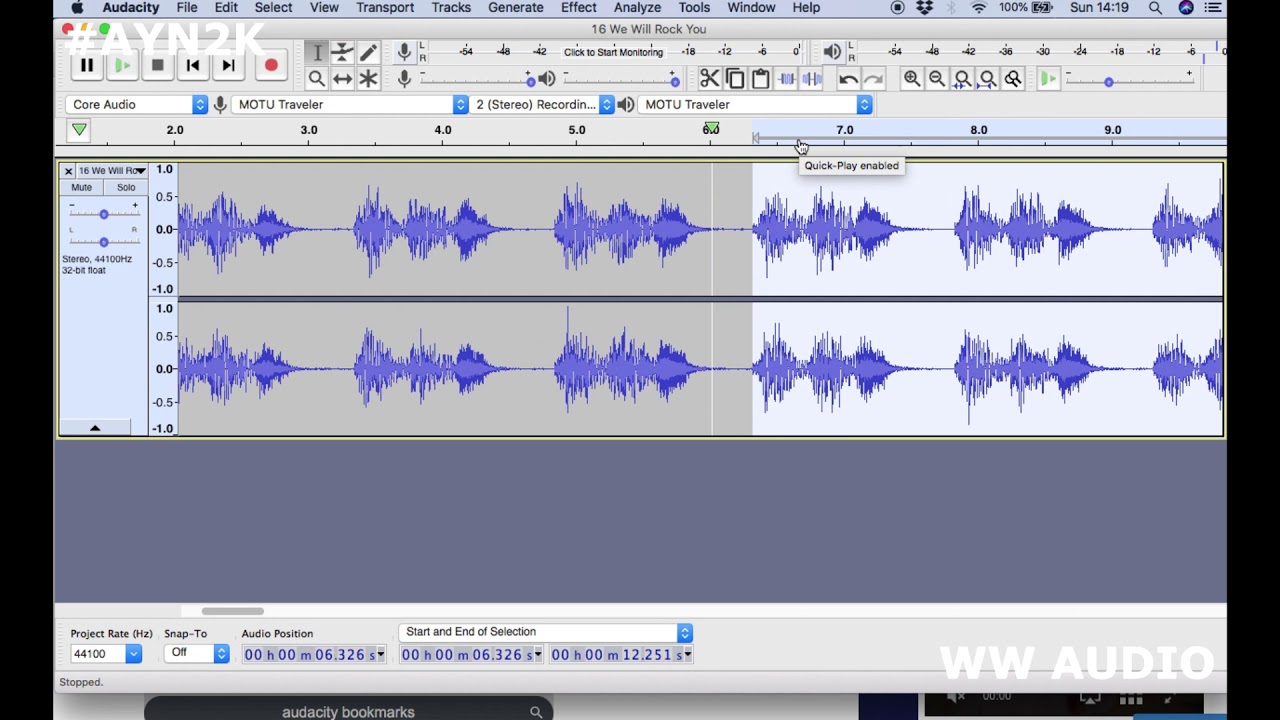1280x720 pixels.
Task: Open the 2 (Stereo) Recording channels dropdown
Action: tap(541, 105)
